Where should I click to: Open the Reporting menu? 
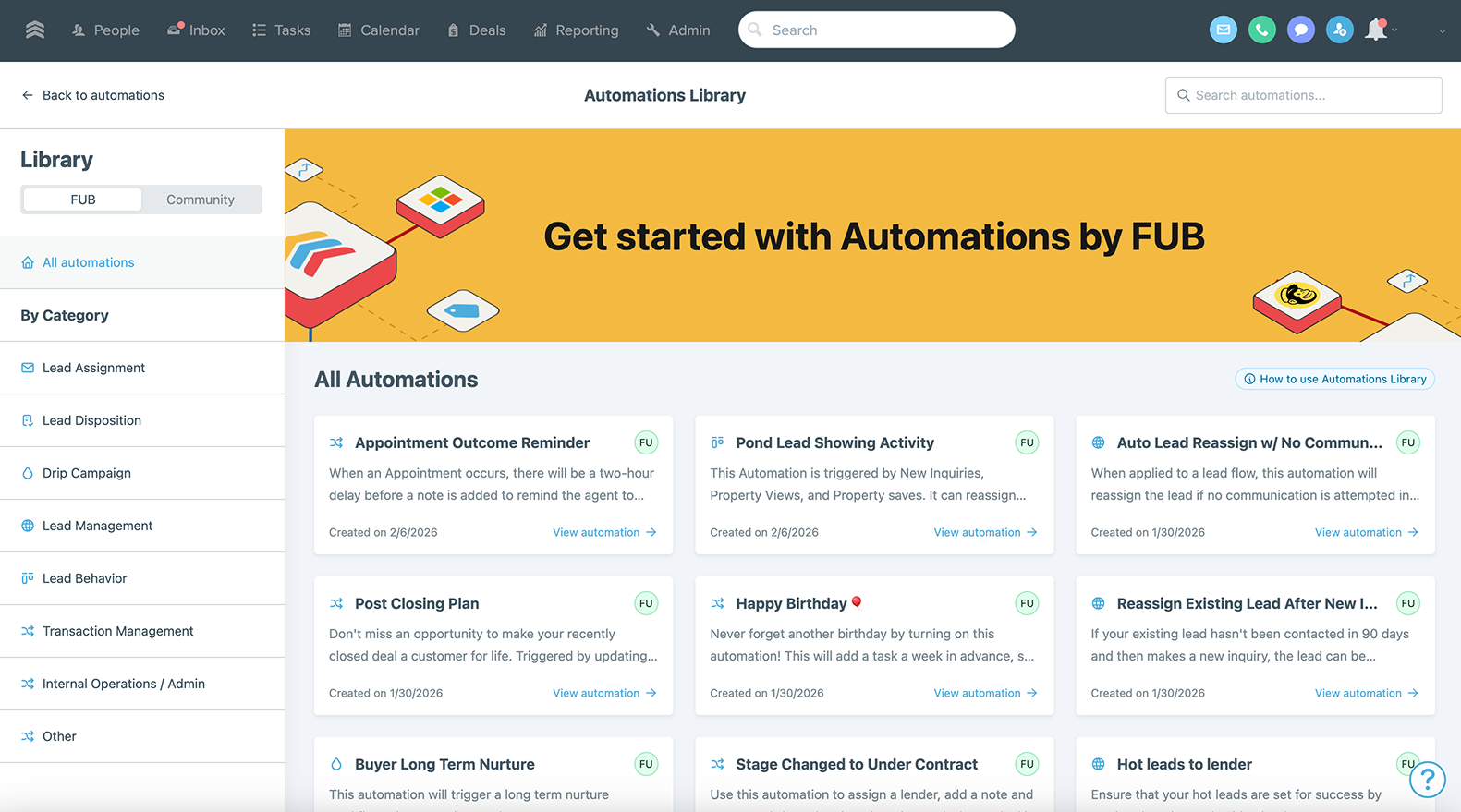pyautogui.click(x=576, y=30)
